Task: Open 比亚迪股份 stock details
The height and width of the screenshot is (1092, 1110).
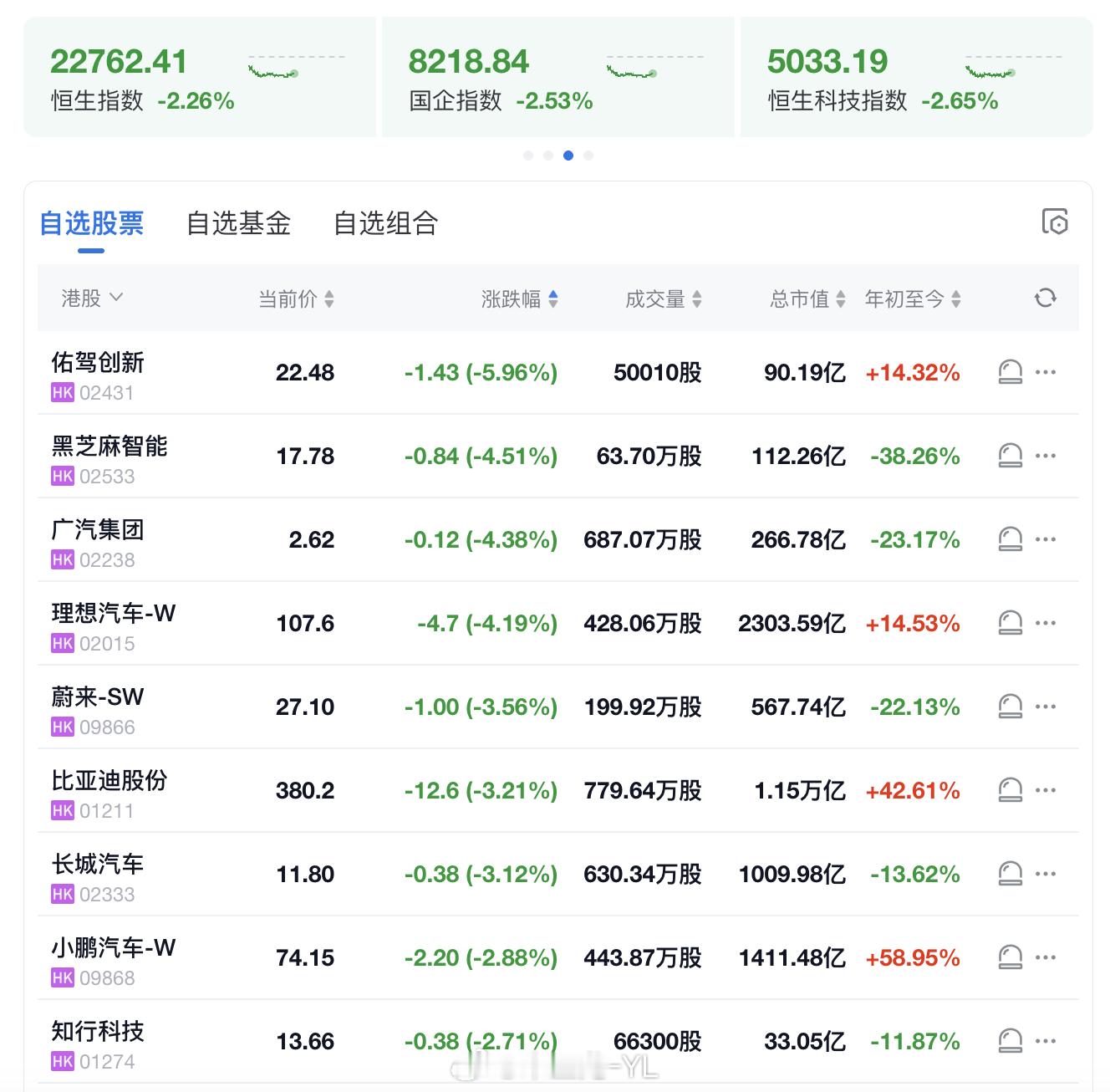Action: [x=109, y=780]
